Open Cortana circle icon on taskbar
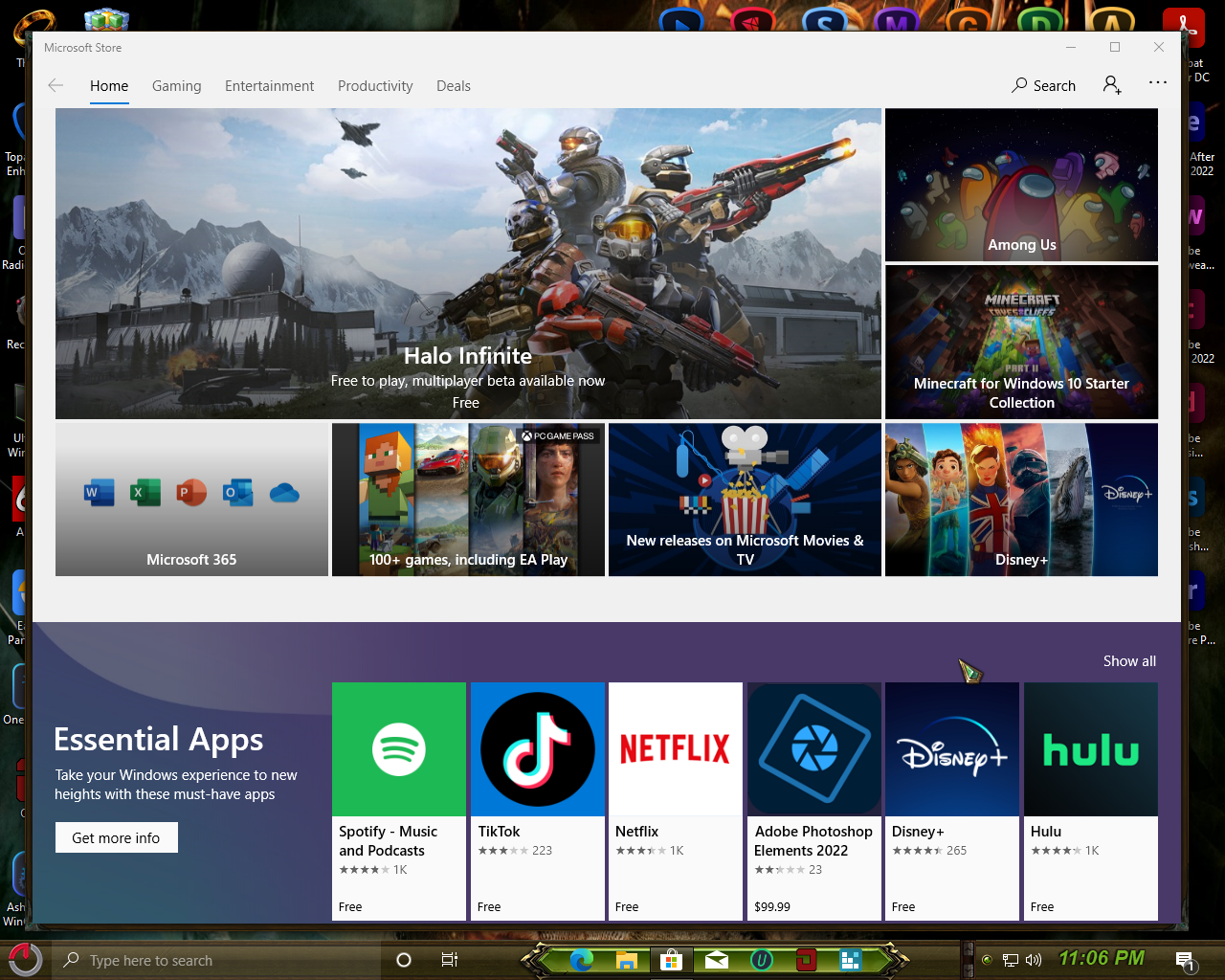Viewport: 1225px width, 980px height. tap(404, 960)
